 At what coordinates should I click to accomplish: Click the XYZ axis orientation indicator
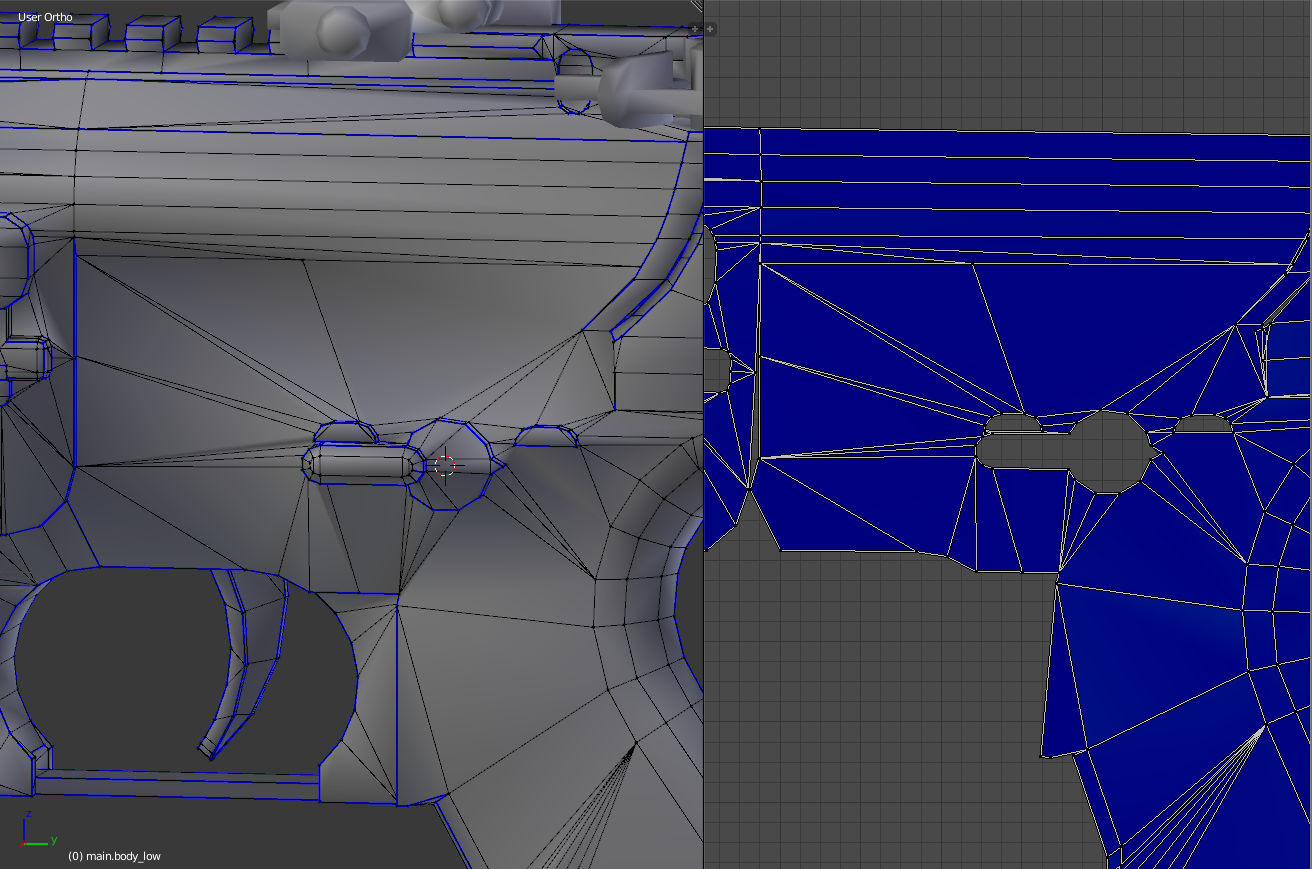tap(38, 829)
